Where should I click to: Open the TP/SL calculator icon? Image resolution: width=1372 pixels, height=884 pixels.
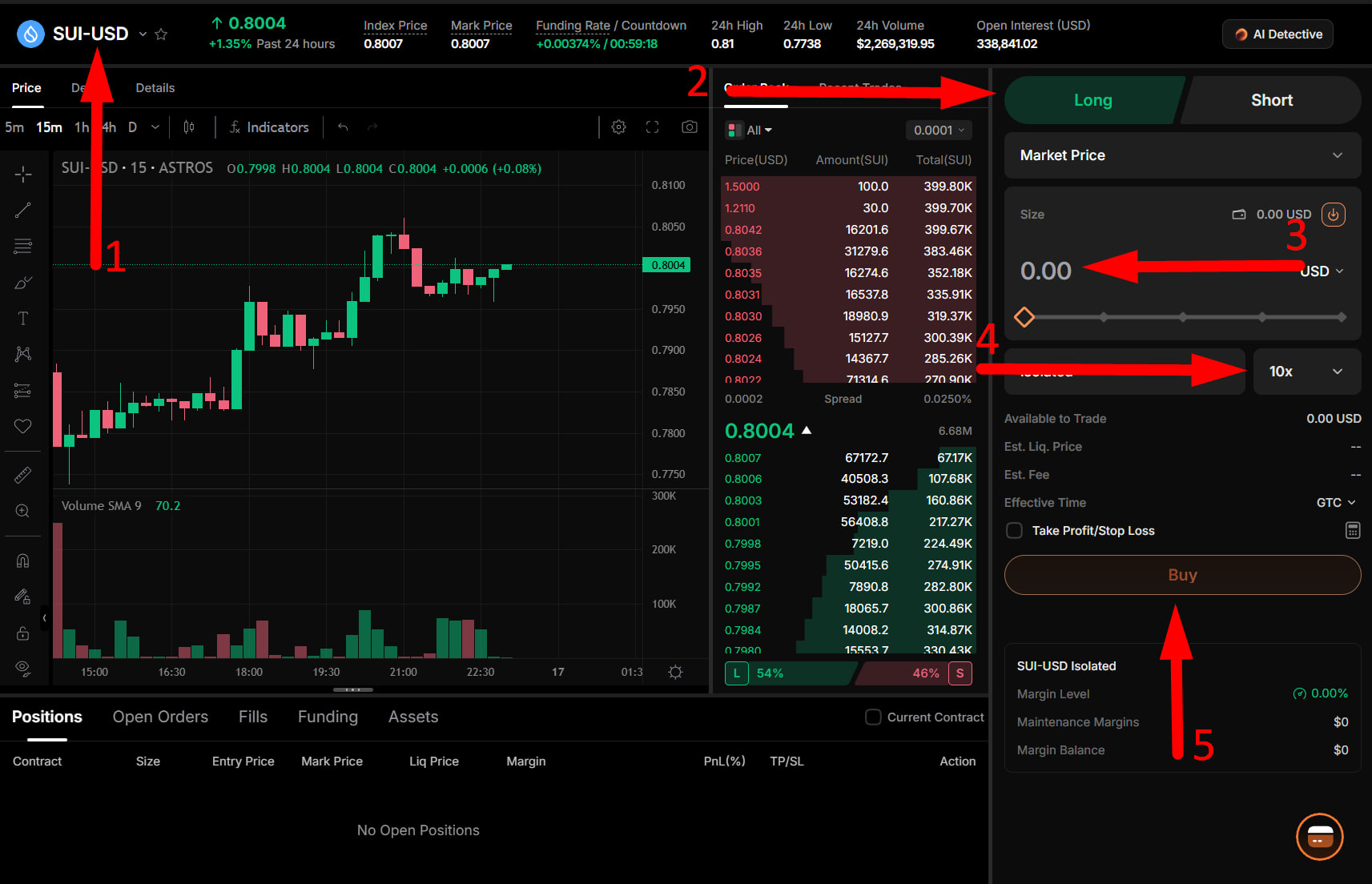pos(1352,530)
